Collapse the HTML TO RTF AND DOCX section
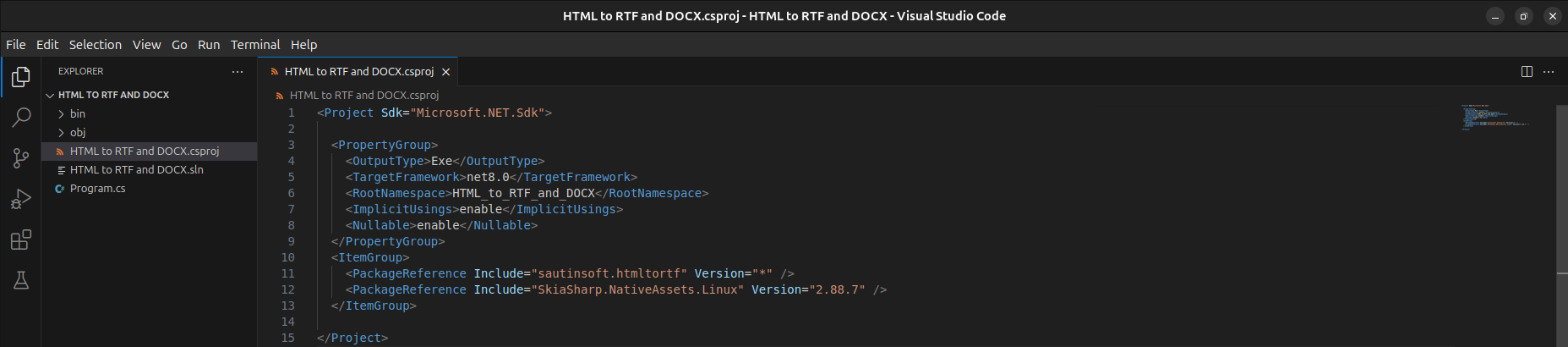 pyautogui.click(x=113, y=95)
